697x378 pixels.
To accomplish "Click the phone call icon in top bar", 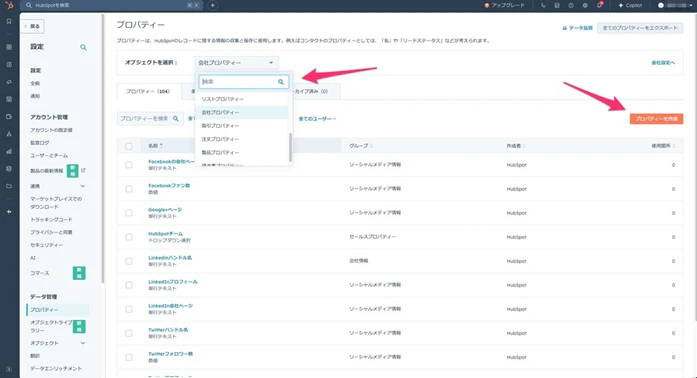I will click(x=543, y=5).
